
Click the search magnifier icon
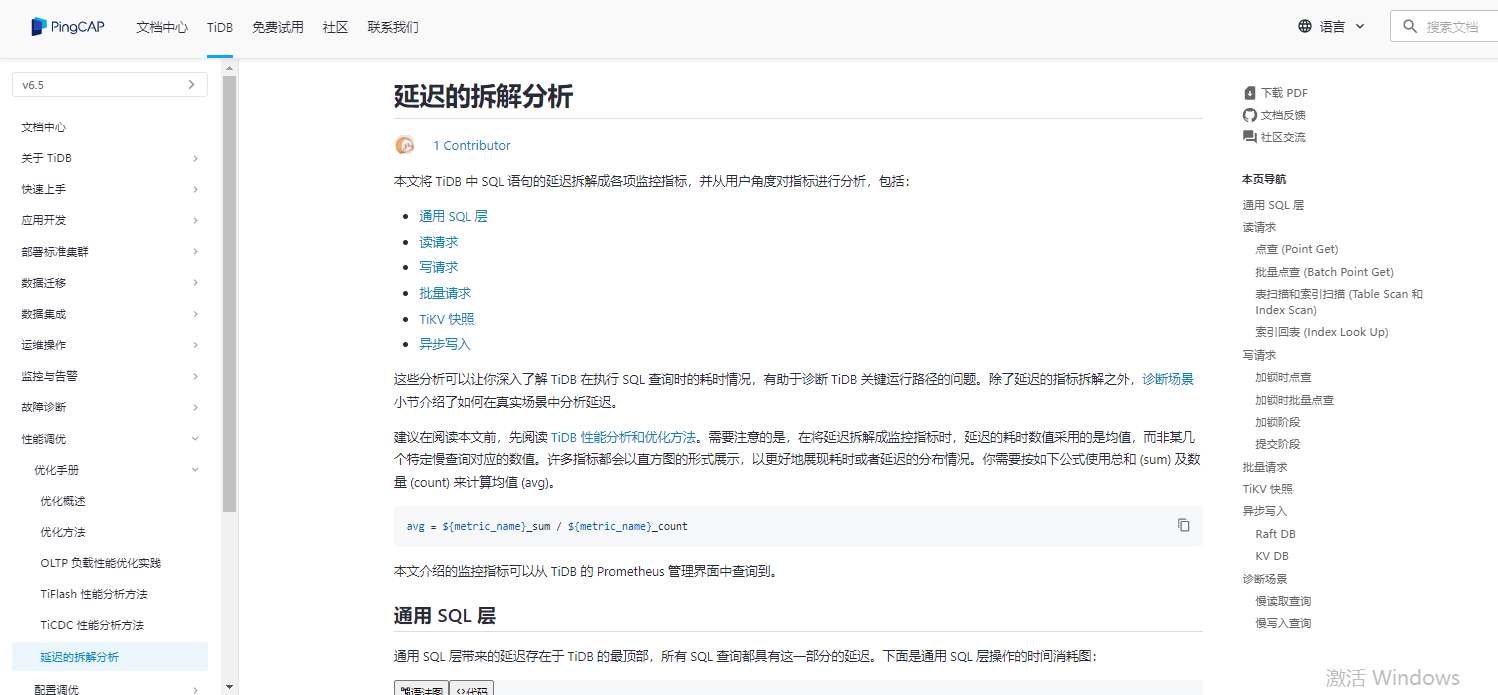click(1410, 27)
